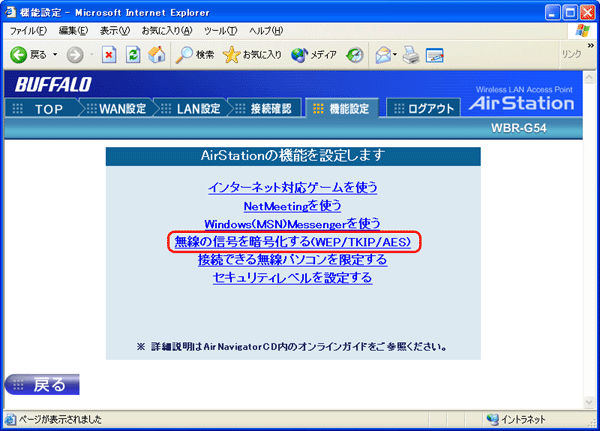Stop page loading with red X icon

[110, 54]
